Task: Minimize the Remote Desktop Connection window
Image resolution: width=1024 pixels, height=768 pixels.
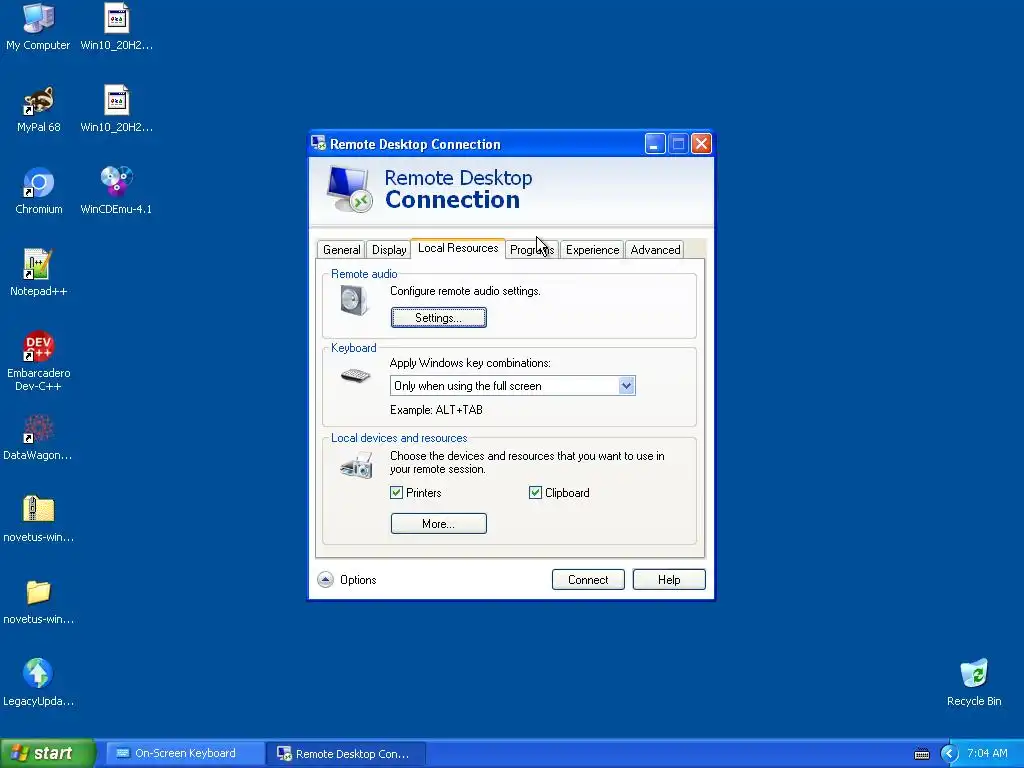Action: click(x=655, y=143)
